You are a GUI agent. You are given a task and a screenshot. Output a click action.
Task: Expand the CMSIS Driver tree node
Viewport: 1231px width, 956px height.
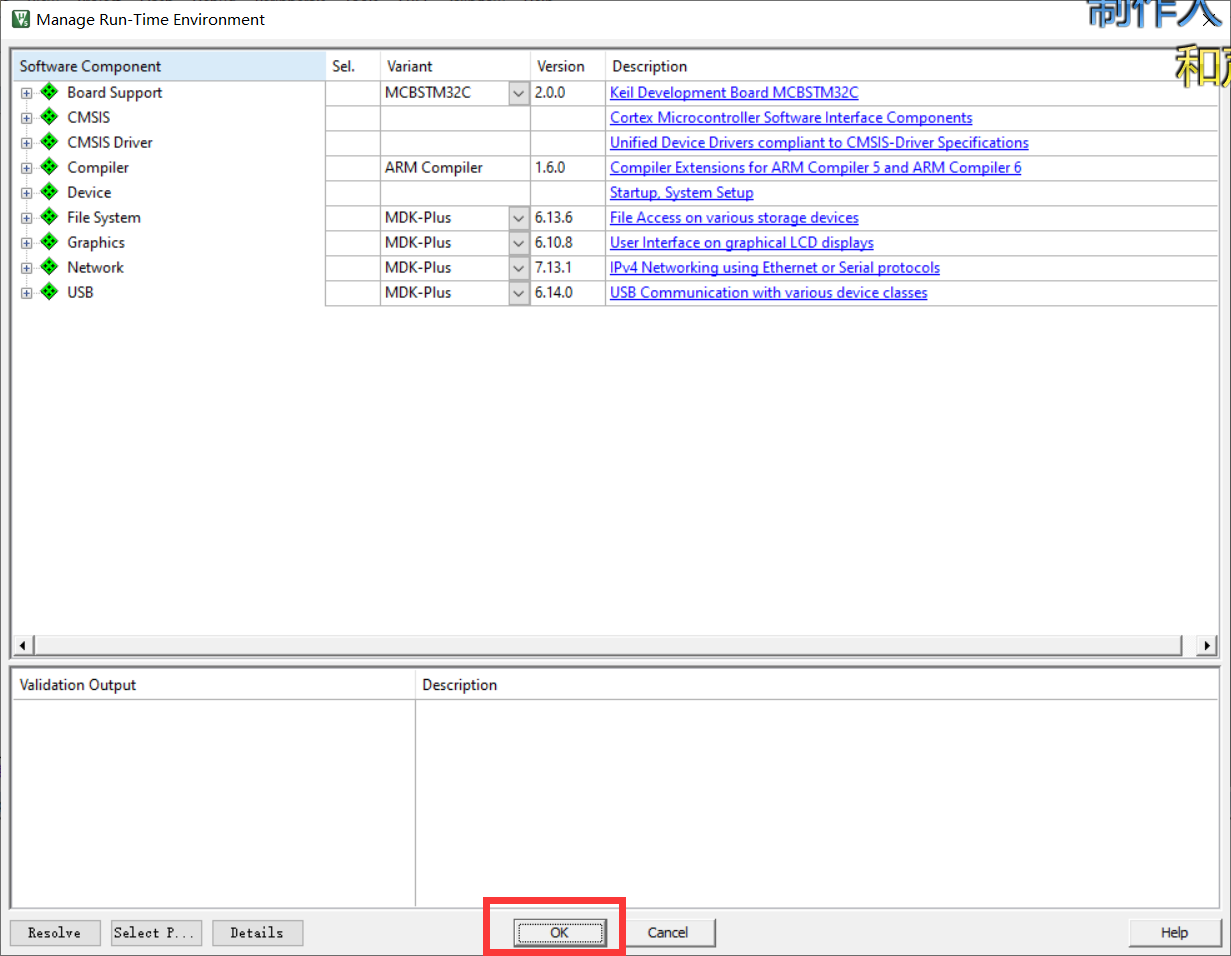(x=26, y=143)
